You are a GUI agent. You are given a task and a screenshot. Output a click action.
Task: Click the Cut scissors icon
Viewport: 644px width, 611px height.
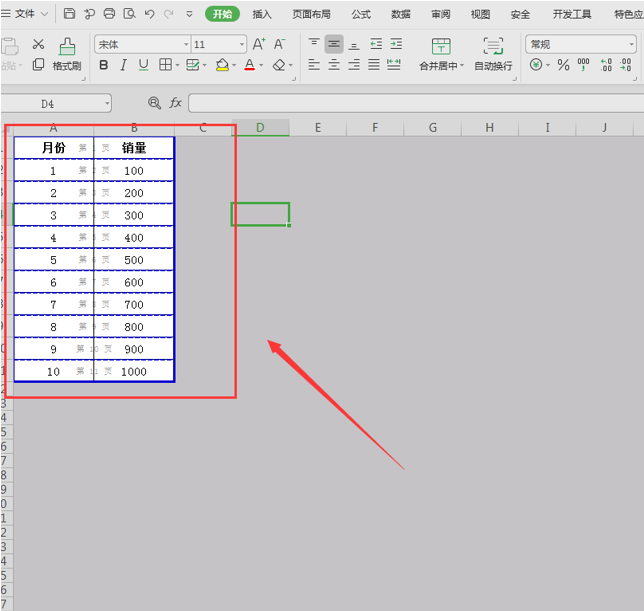tap(38, 44)
